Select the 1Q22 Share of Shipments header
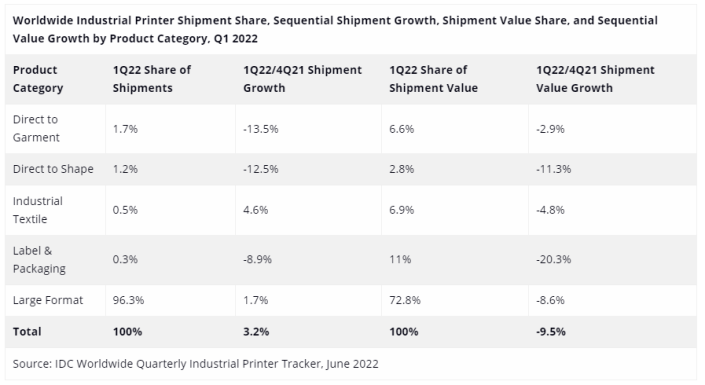The image size is (705, 385). [x=152, y=79]
